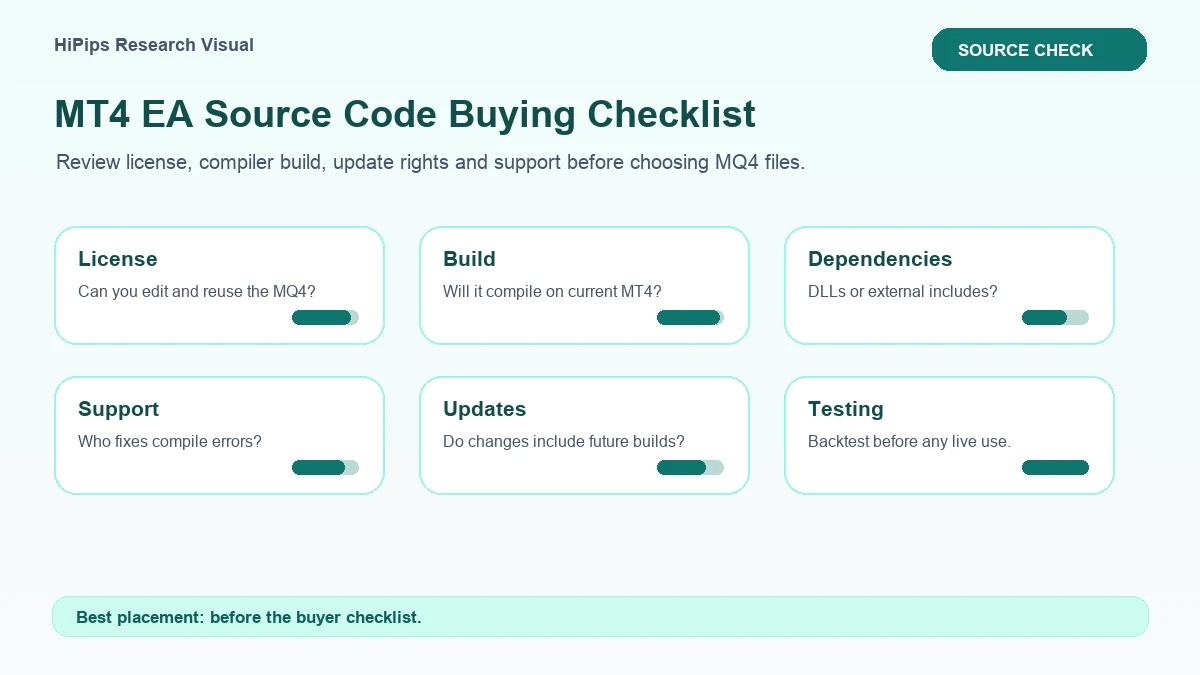The height and width of the screenshot is (675, 1200).
Task: Click the Build card progress bar
Action: click(x=690, y=318)
